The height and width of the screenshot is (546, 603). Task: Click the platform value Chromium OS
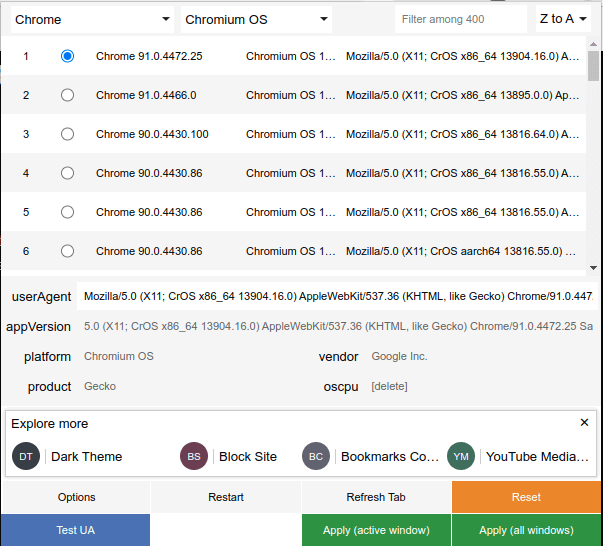(119, 356)
